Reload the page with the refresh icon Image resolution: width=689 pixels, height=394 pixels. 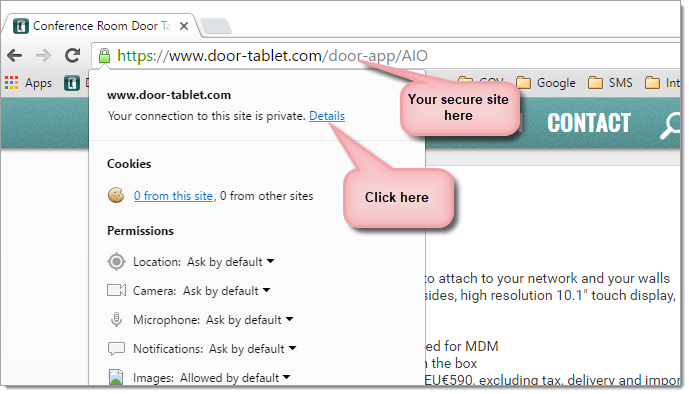[x=73, y=55]
